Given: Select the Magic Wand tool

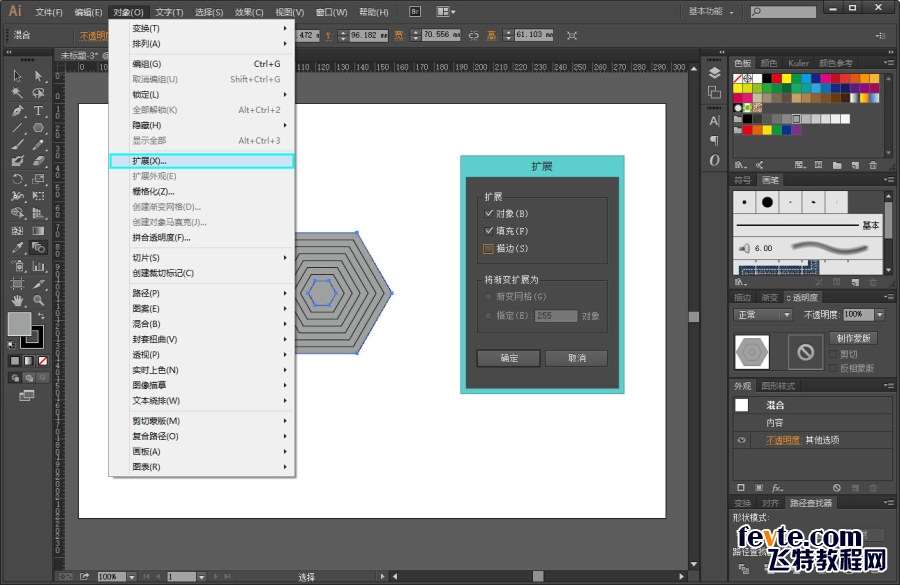Looking at the screenshot, I should pyautogui.click(x=17, y=93).
